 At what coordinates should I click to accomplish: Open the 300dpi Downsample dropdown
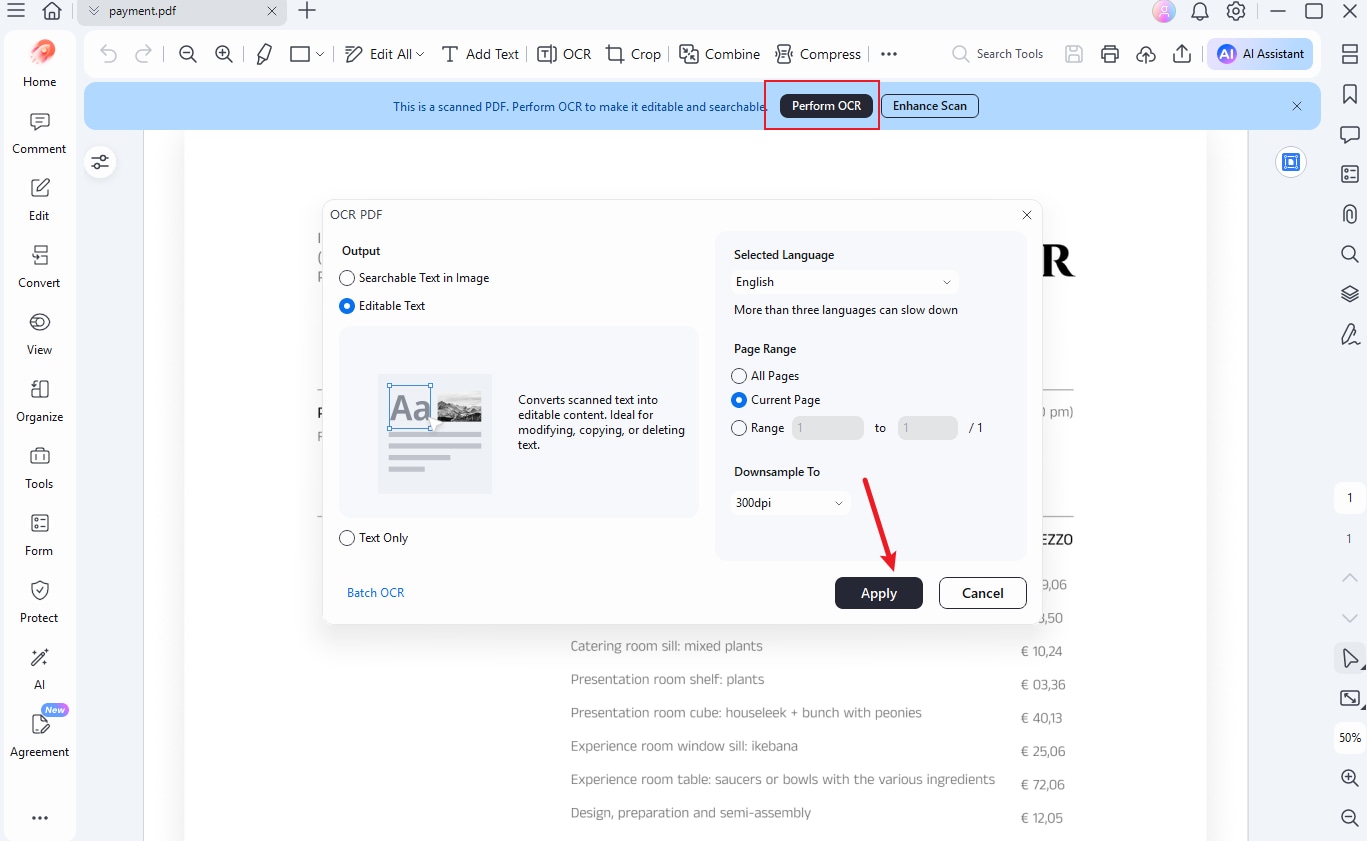coord(790,503)
